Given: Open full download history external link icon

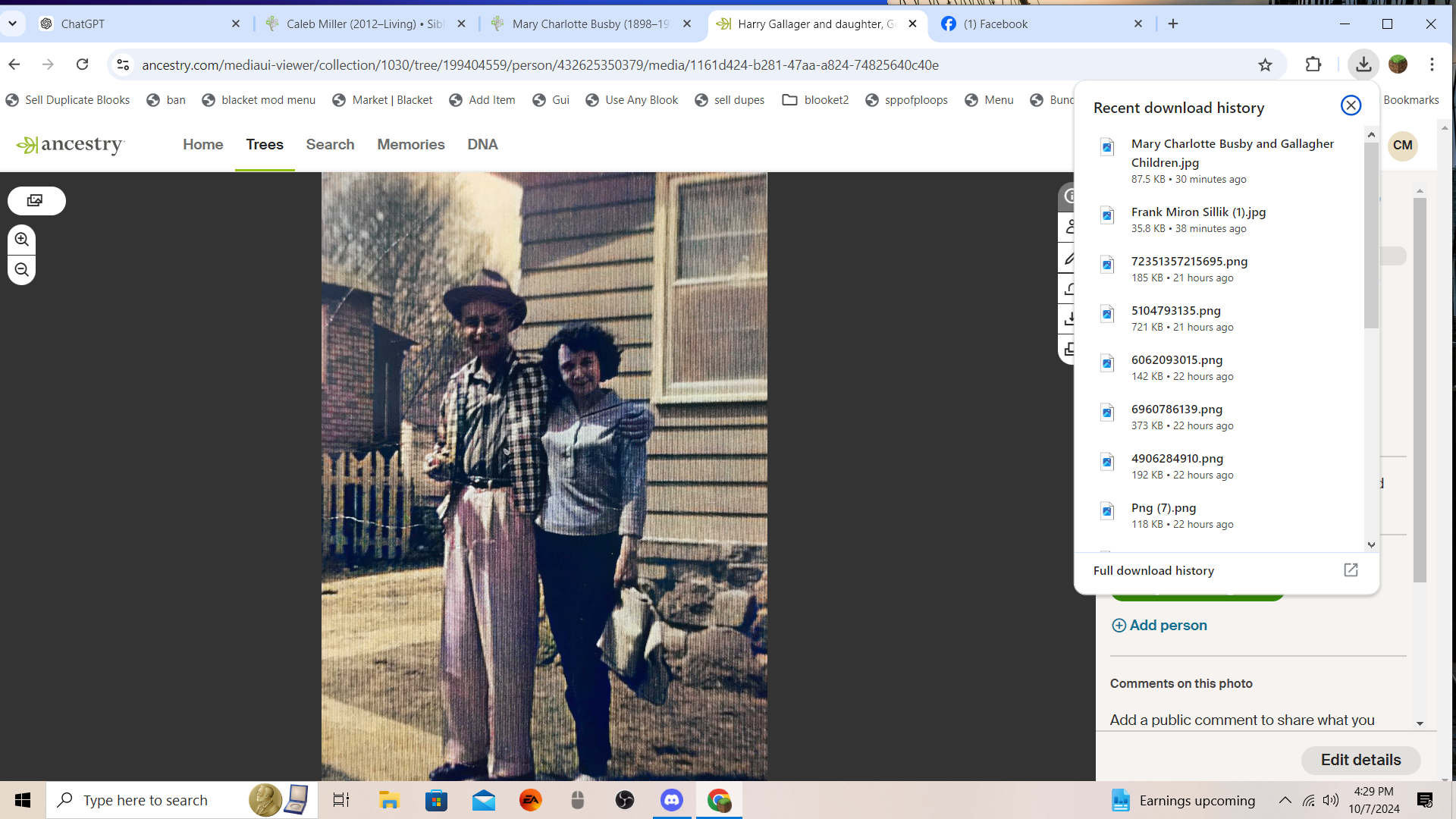Looking at the screenshot, I should (1351, 570).
